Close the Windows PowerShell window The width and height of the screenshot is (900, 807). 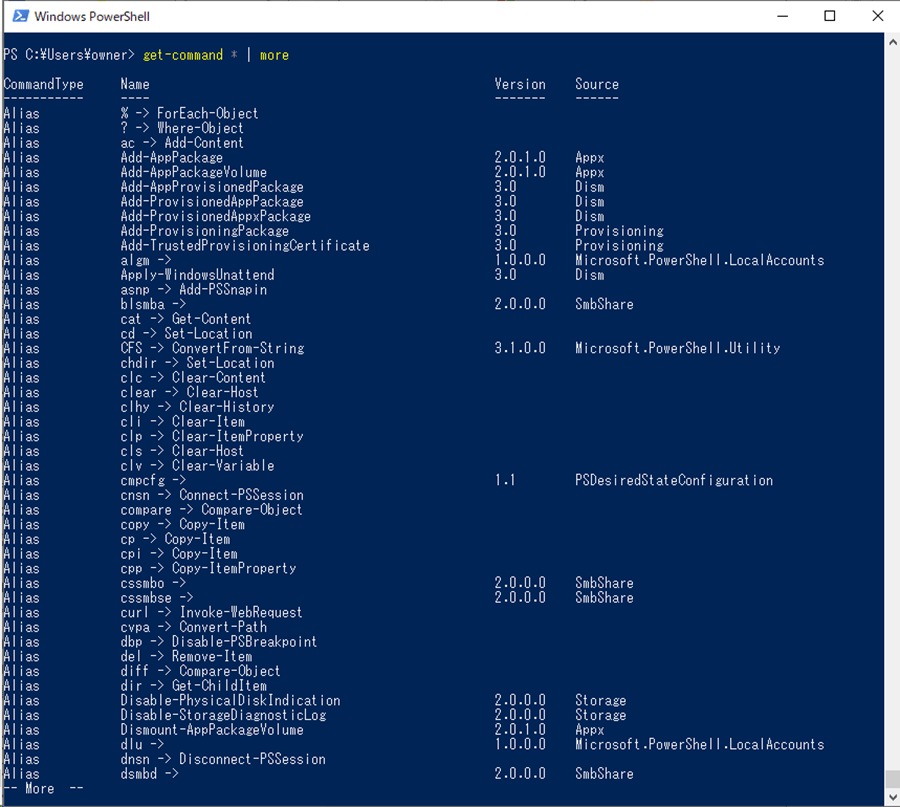point(877,16)
